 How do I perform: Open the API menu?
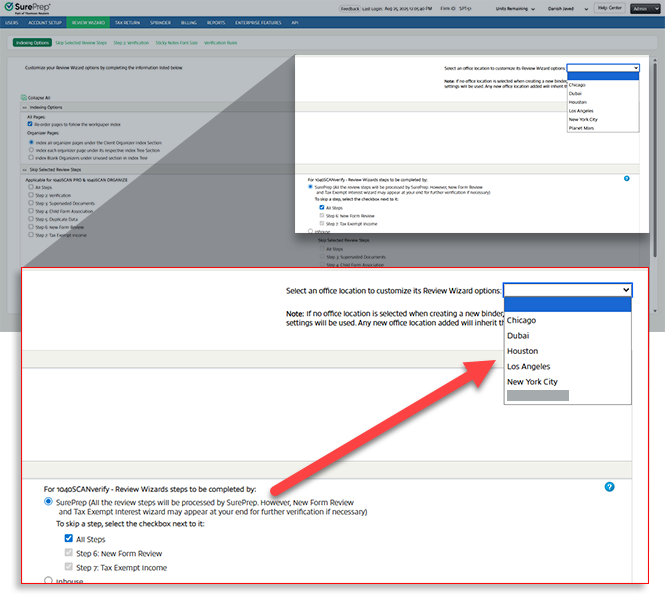coord(295,22)
